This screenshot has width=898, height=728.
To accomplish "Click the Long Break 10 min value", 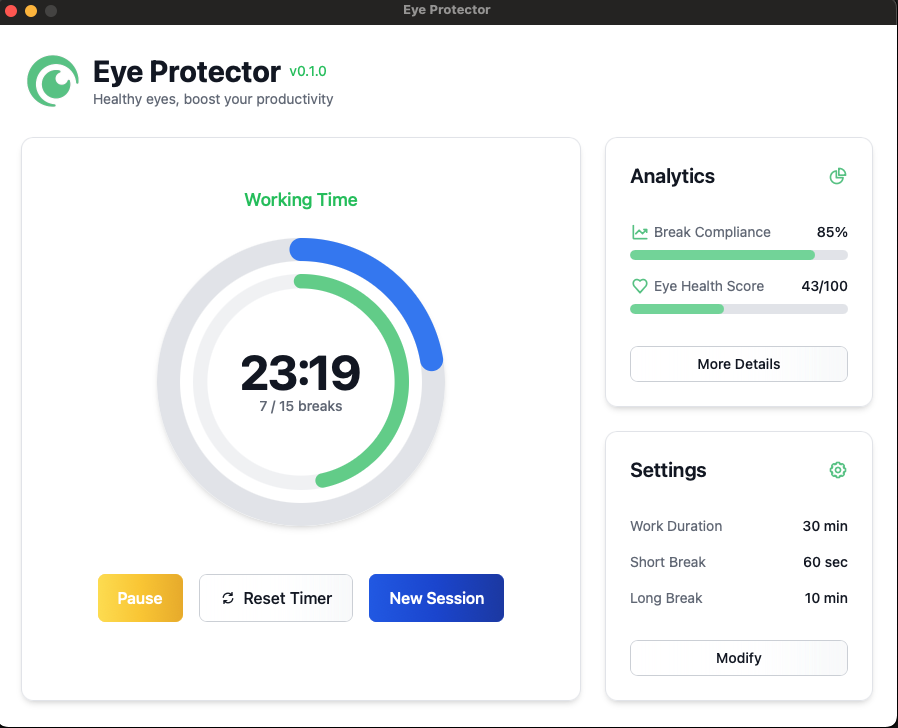I will 825,598.
